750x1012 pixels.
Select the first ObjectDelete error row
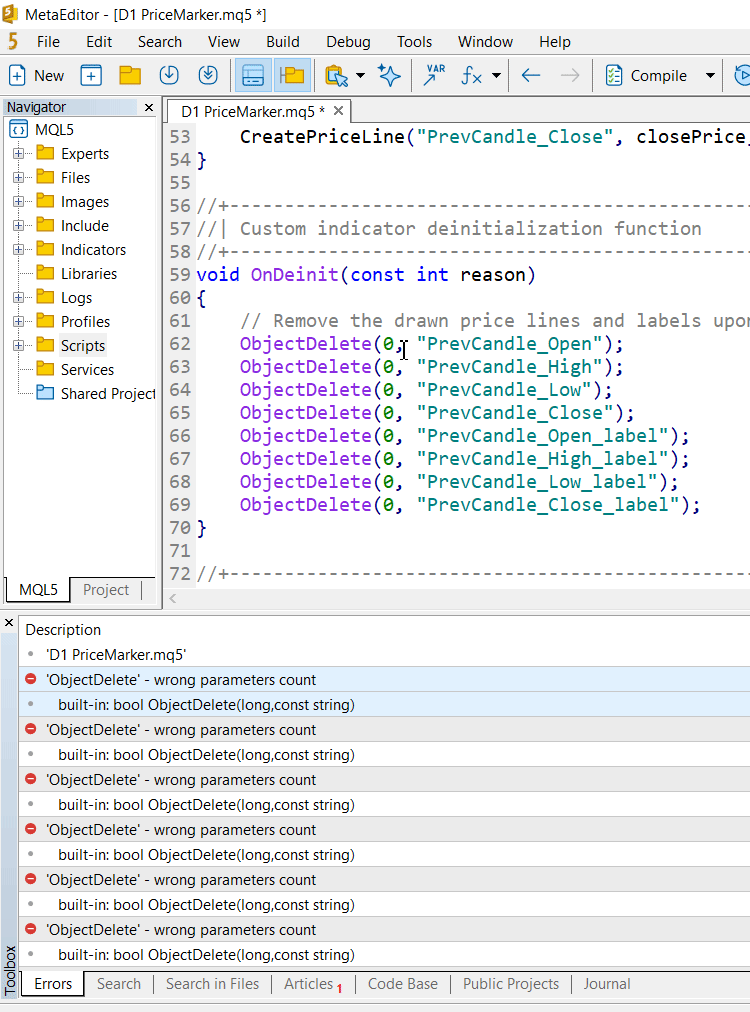click(385, 680)
